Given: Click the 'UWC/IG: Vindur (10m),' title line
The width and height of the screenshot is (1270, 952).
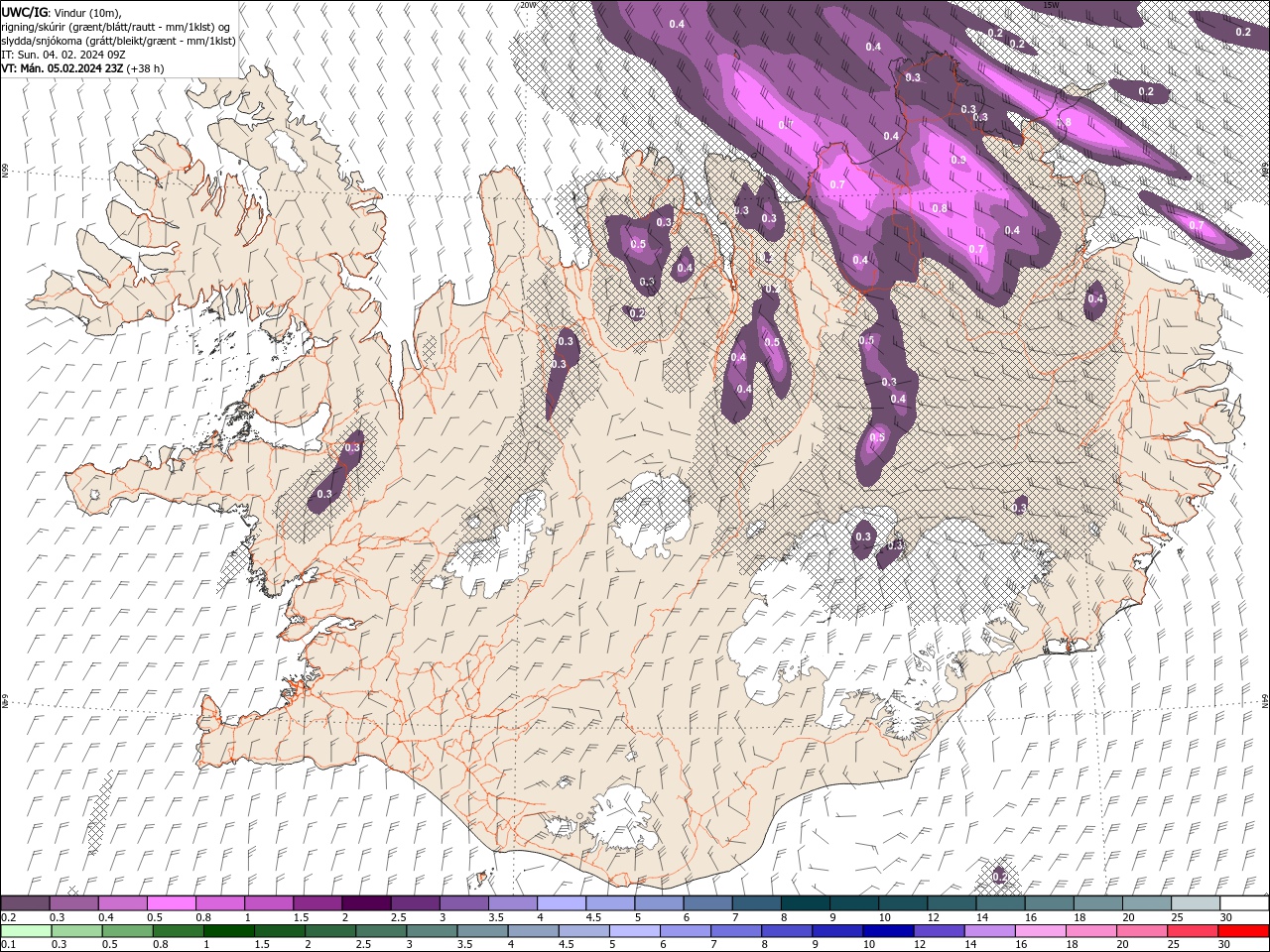Looking at the screenshot, I should pos(62,12).
